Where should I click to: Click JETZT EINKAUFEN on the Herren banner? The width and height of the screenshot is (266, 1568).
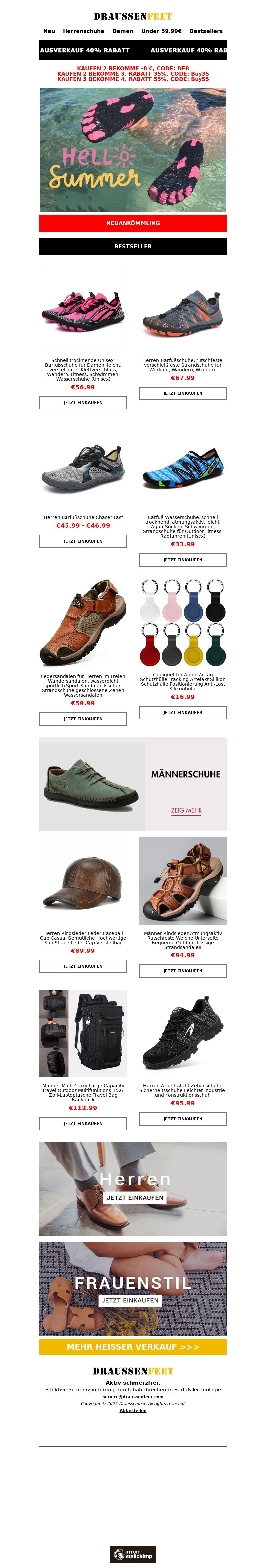point(135,1197)
